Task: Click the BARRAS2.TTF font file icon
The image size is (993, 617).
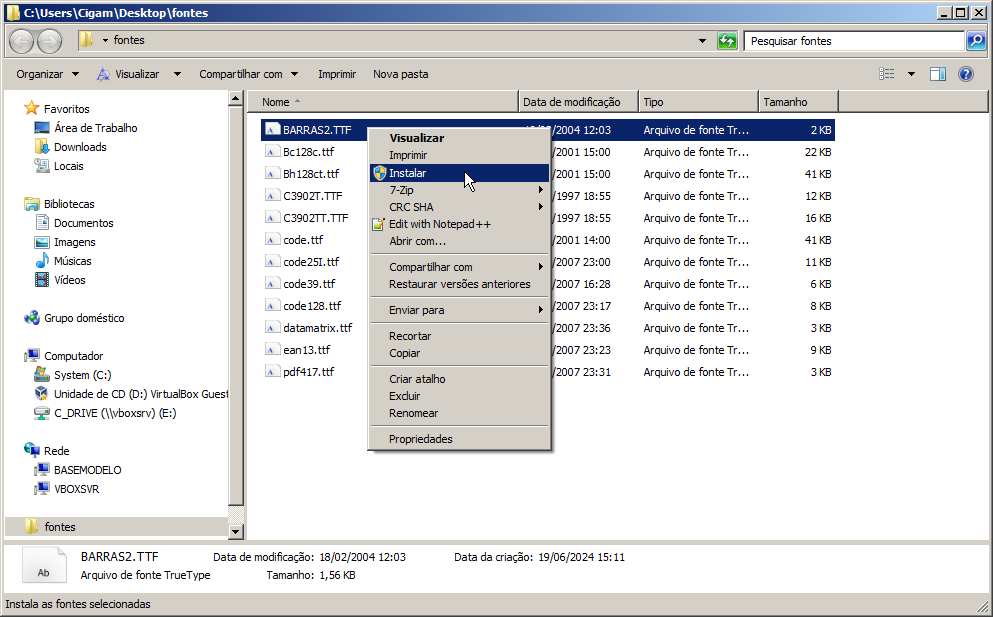Action: pyautogui.click(x=272, y=130)
